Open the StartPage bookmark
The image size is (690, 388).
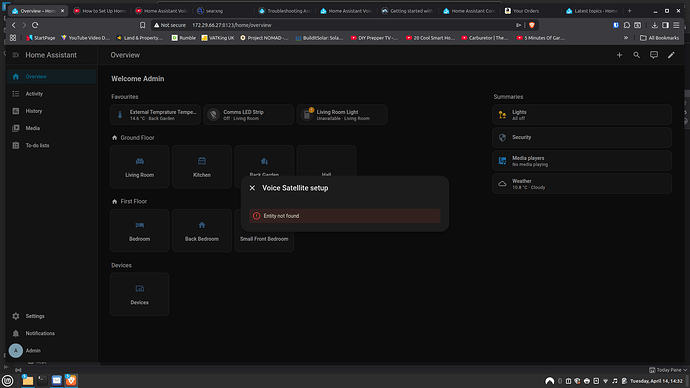pyautogui.click(x=41, y=38)
